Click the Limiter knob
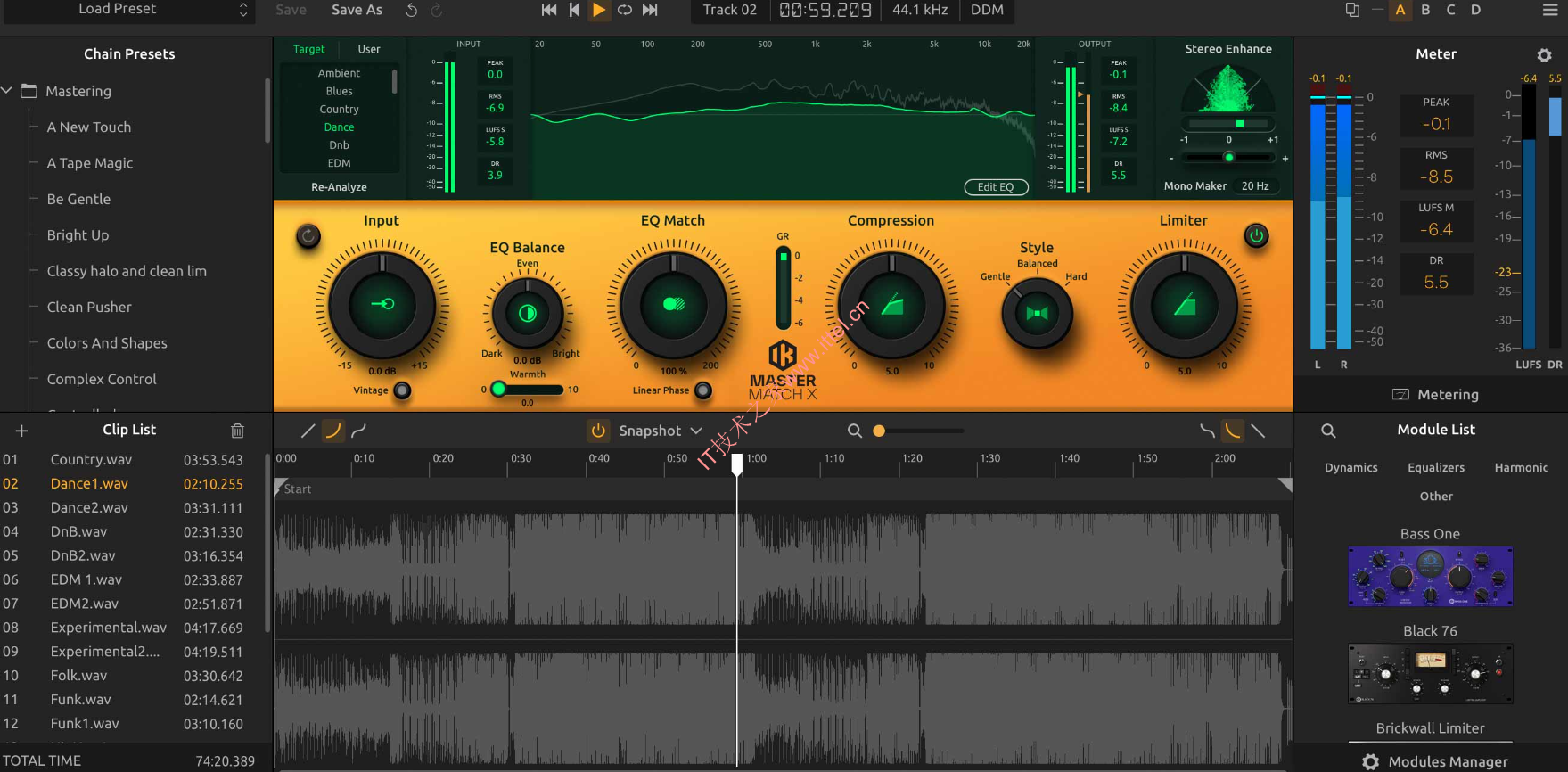Image resolution: width=1568 pixels, height=772 pixels. click(x=1185, y=305)
